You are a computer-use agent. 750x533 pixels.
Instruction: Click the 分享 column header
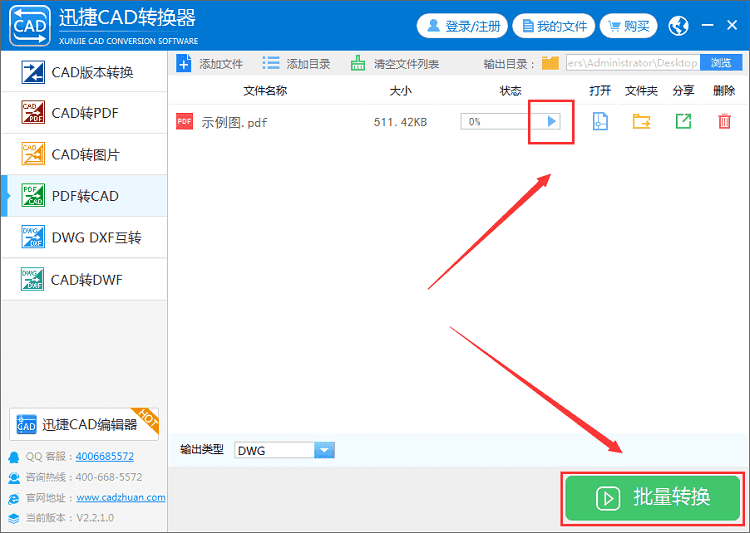pos(683,91)
